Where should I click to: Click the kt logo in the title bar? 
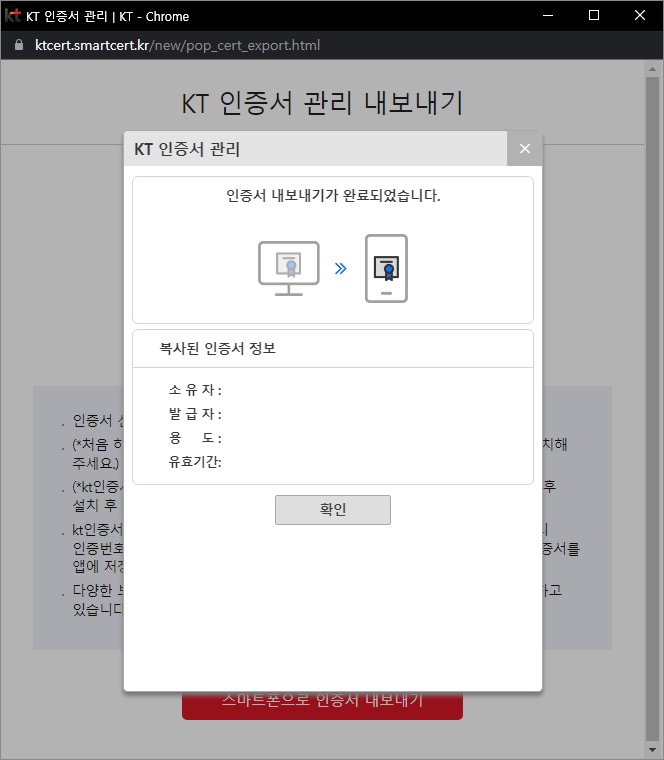(12, 16)
